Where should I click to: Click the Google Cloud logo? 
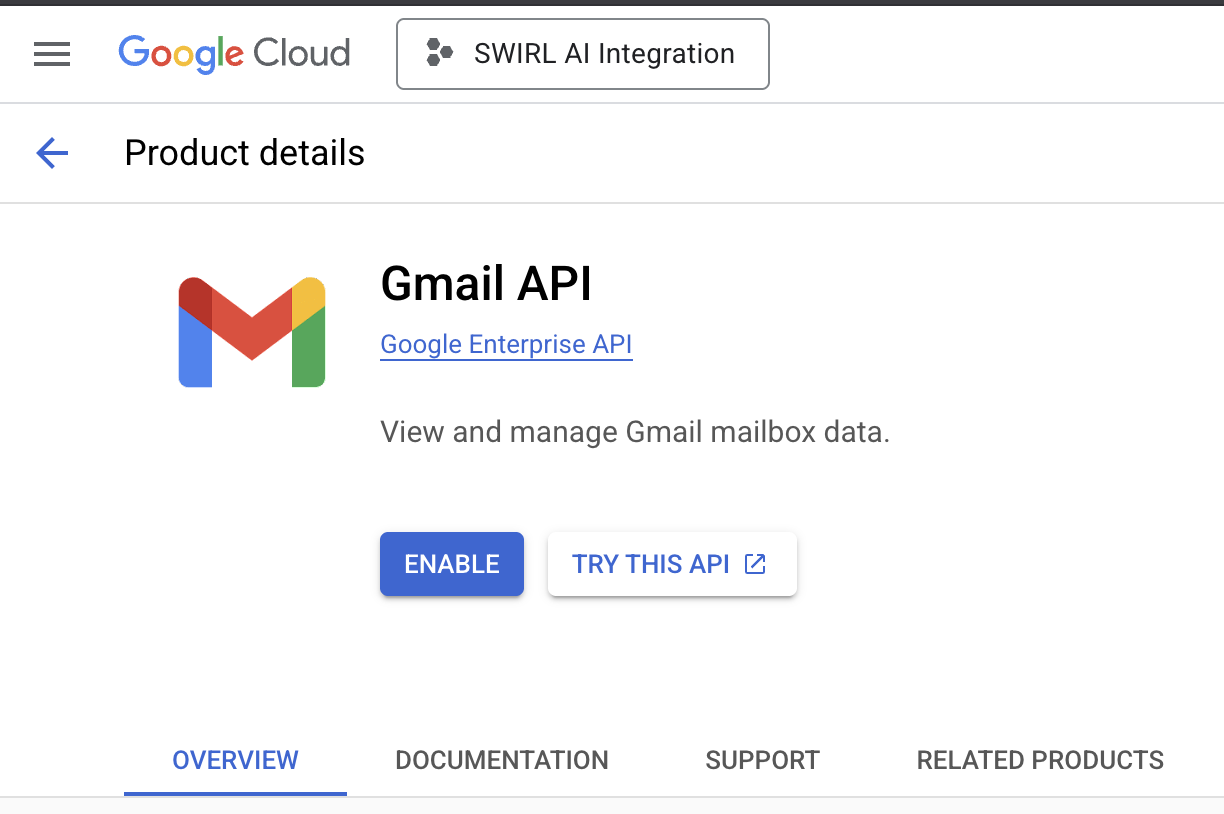(x=234, y=54)
